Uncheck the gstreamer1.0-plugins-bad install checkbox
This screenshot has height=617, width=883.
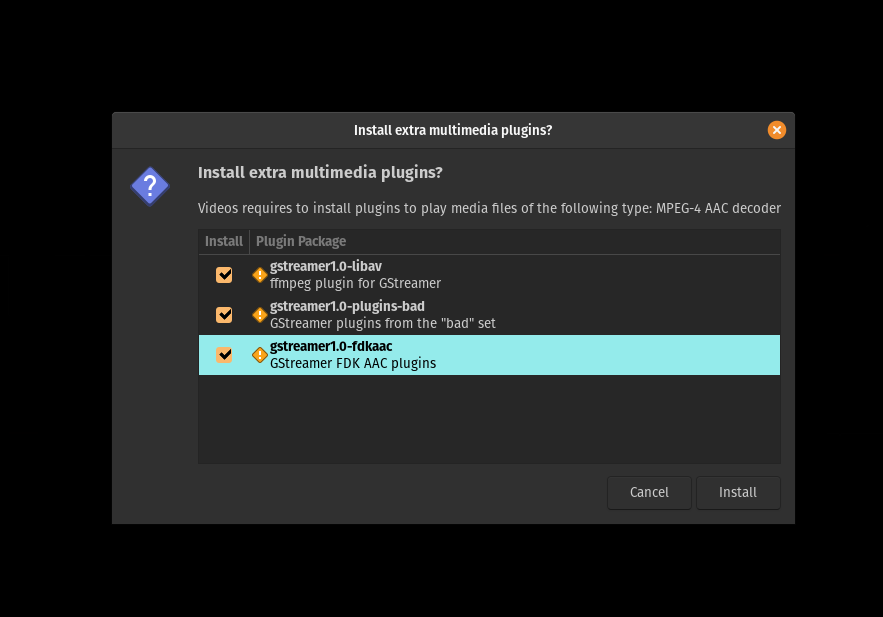224,315
